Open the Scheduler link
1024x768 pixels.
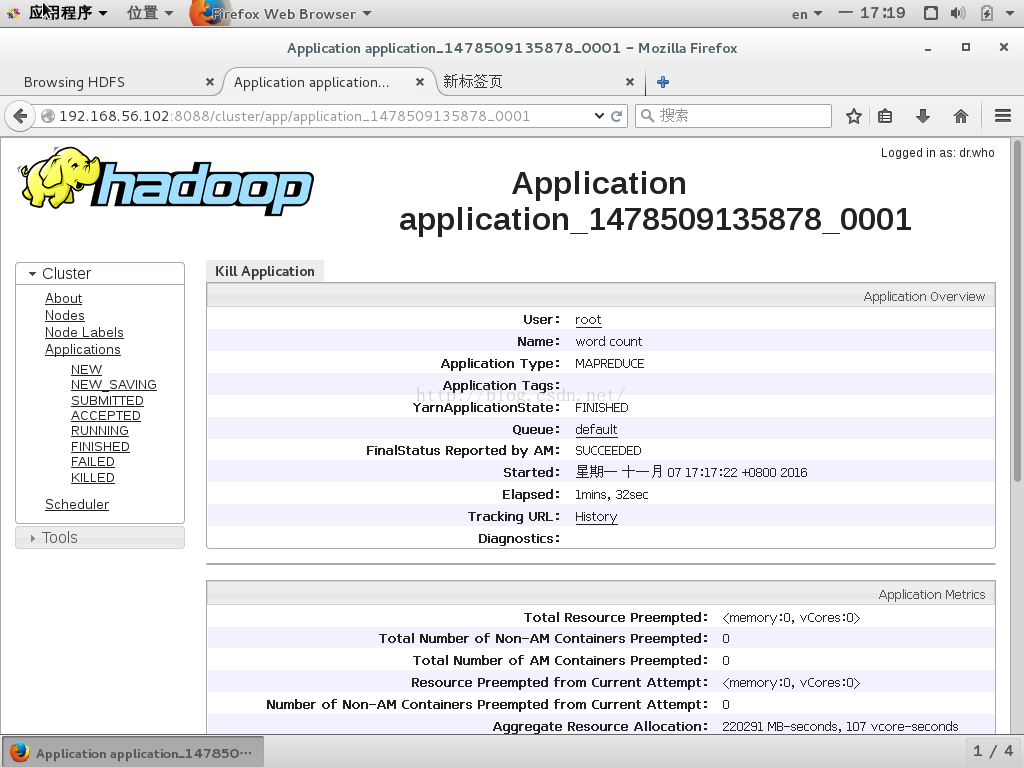click(x=77, y=504)
